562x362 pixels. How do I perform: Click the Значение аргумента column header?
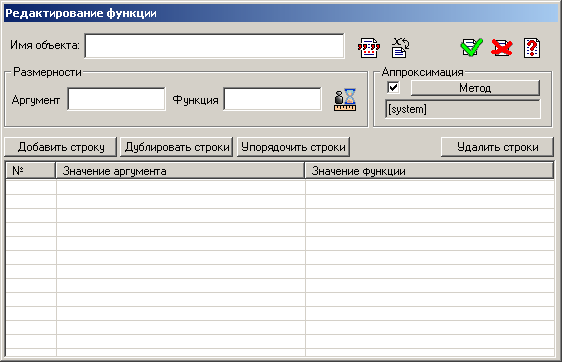(180, 171)
